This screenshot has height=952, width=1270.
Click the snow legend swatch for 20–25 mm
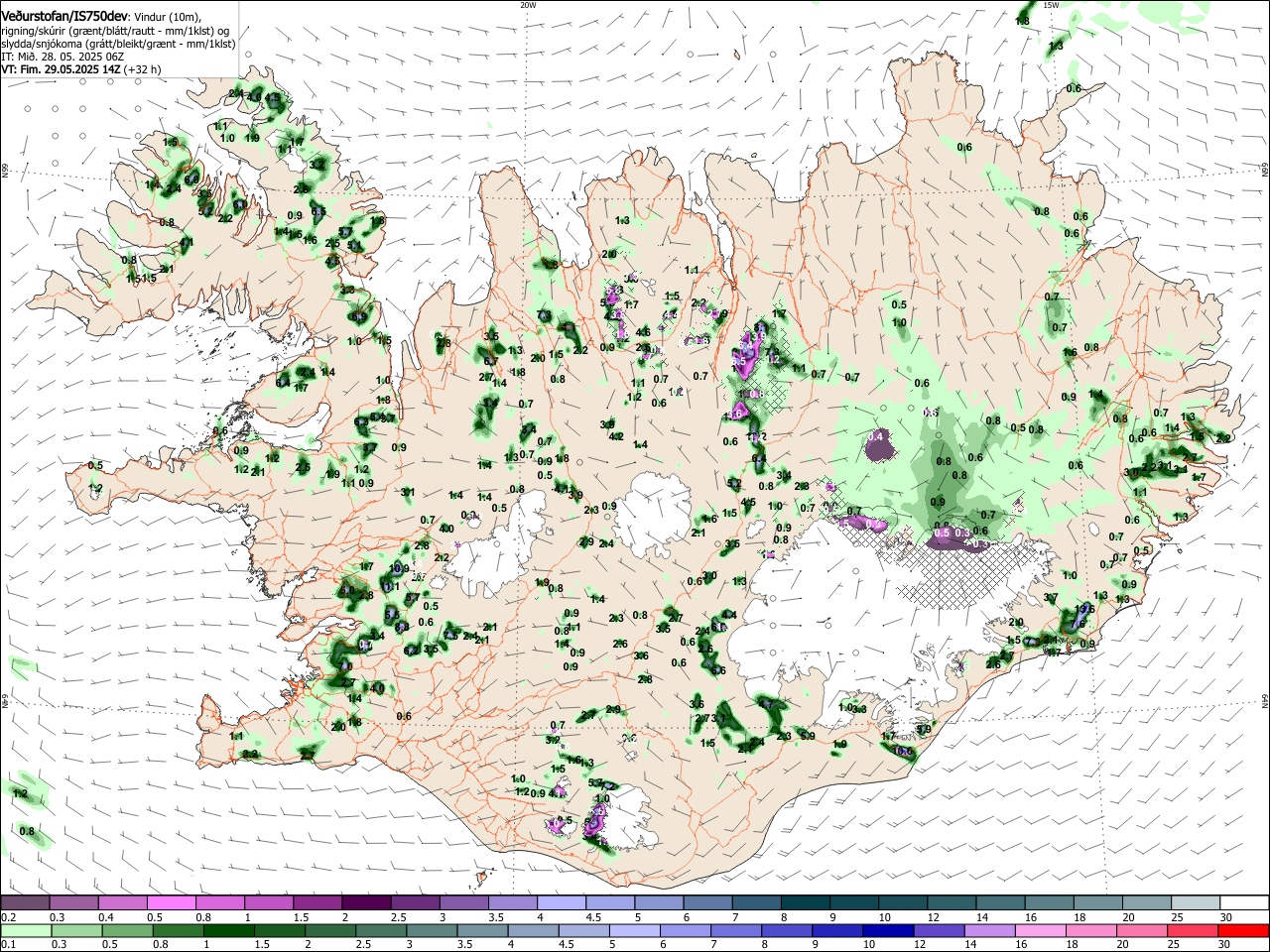pos(1148,903)
